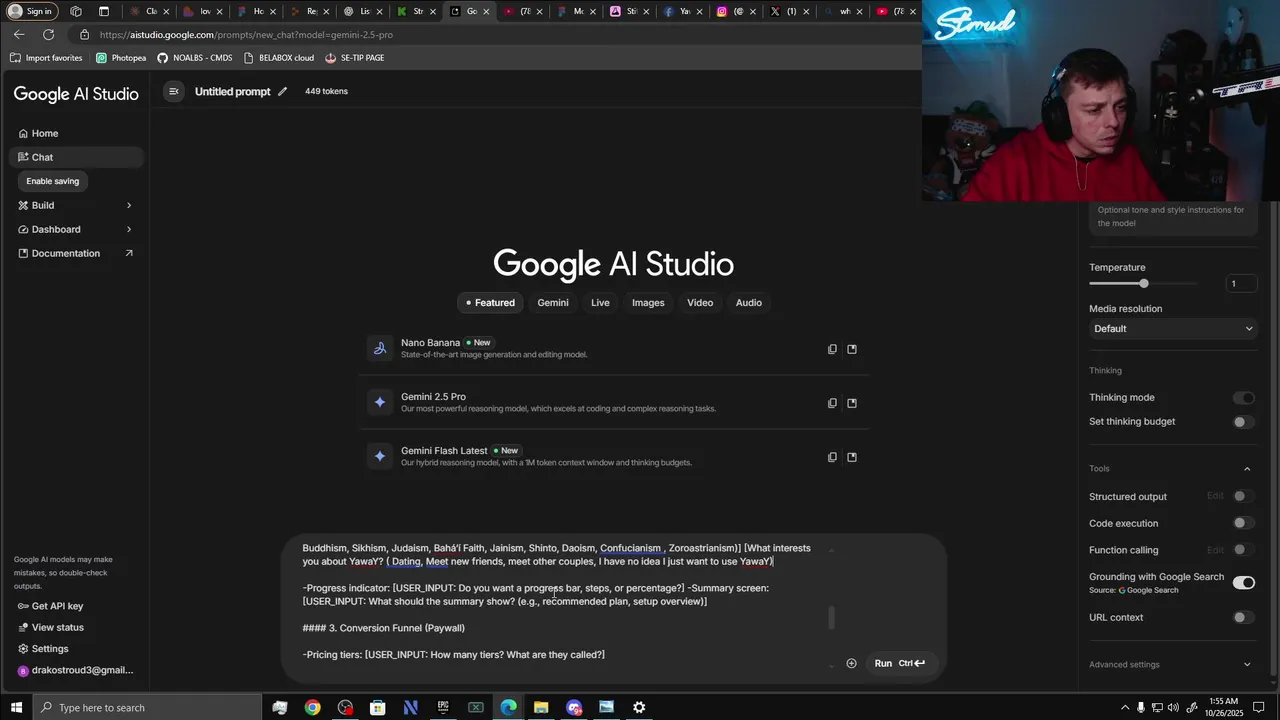Open File Explorer from the taskbar
1280x720 pixels.
pos(541,707)
